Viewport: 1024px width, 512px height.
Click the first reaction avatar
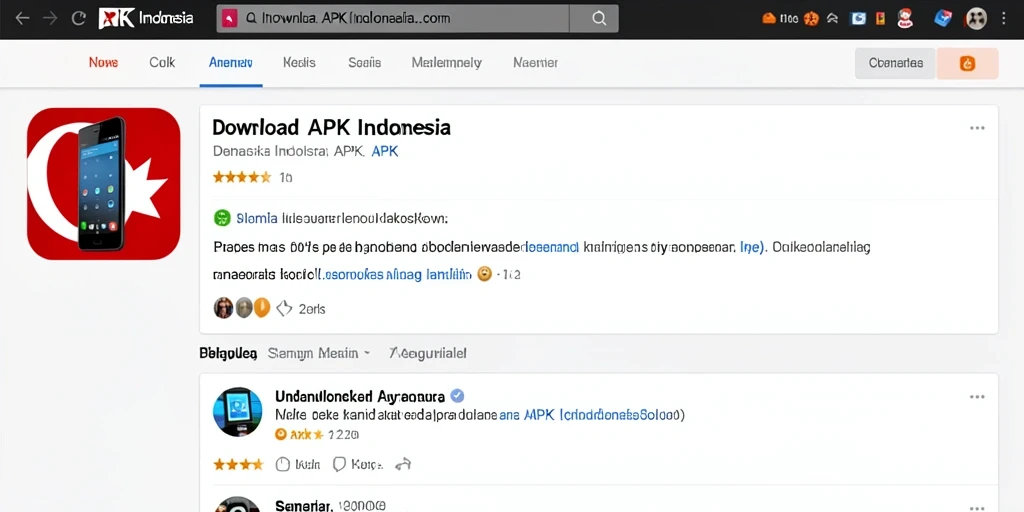click(223, 308)
